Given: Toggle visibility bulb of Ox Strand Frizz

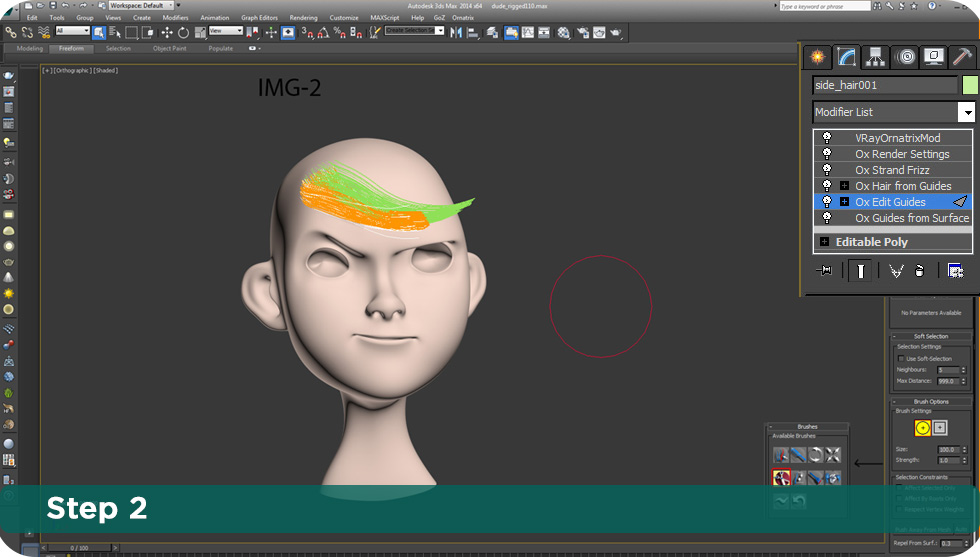Looking at the screenshot, I should tap(827, 169).
